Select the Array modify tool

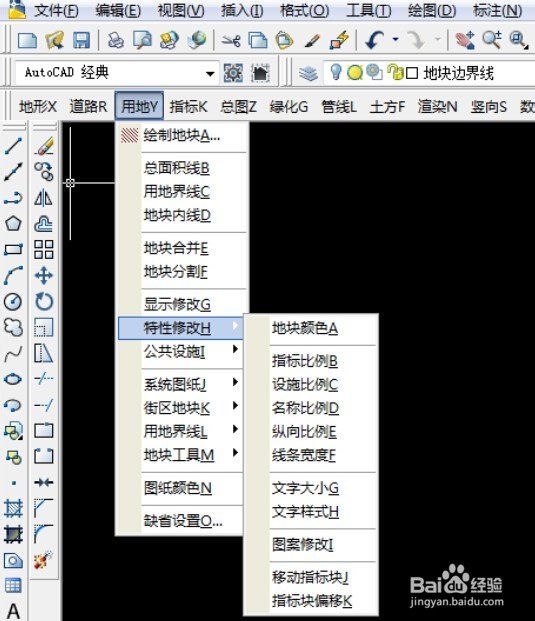[x=44, y=250]
